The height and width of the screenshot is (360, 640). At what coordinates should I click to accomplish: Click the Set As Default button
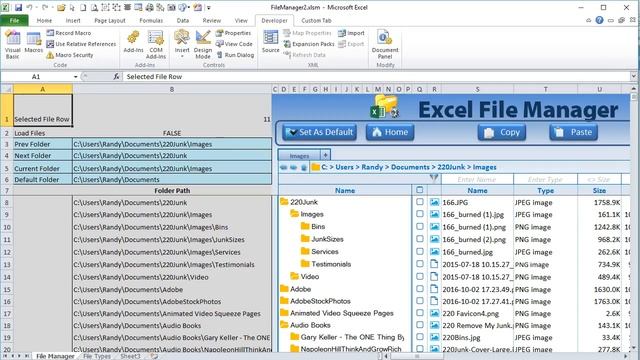pyautogui.click(x=320, y=132)
